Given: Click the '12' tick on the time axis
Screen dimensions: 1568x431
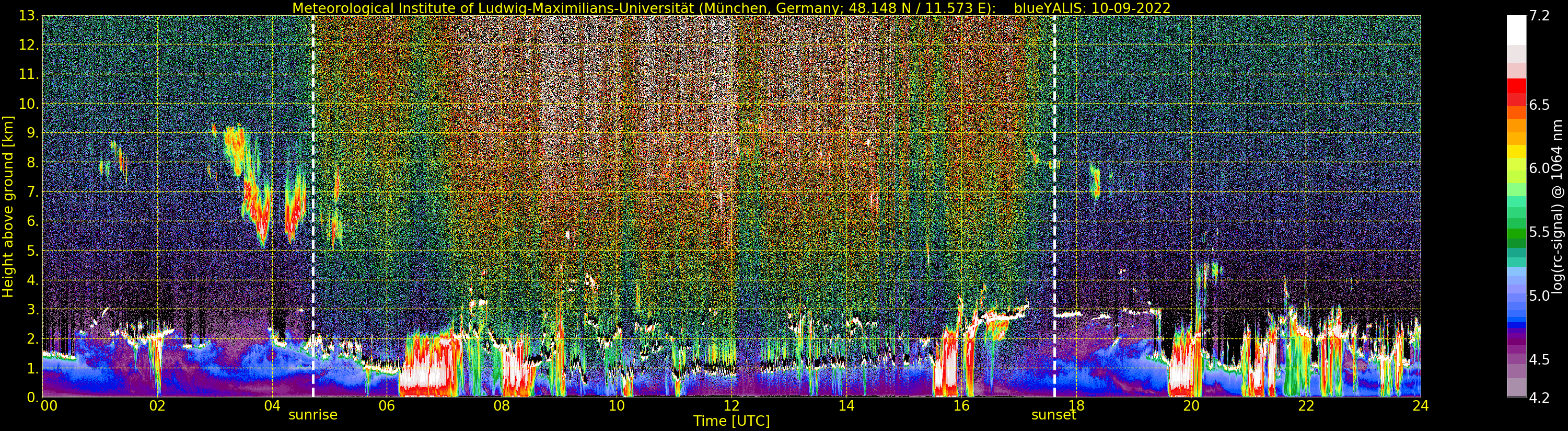Looking at the screenshot, I should pyautogui.click(x=731, y=406).
